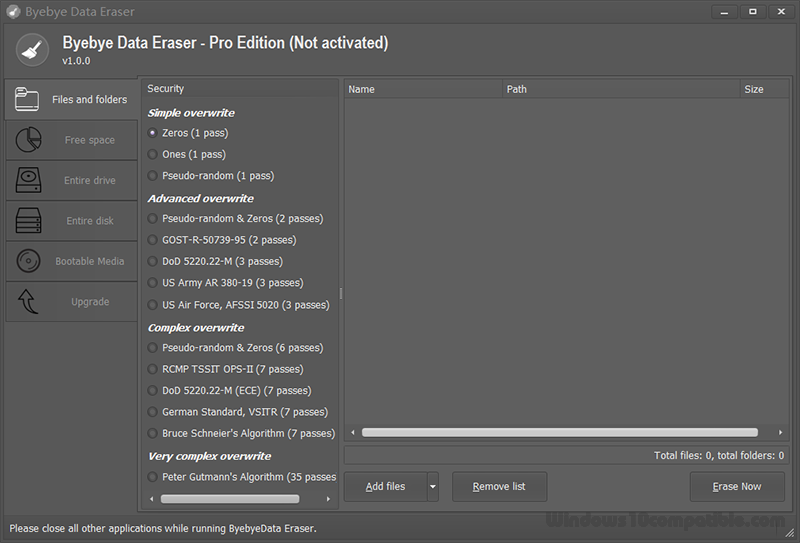Sort file list by Path column
The width and height of the screenshot is (800, 543).
click(620, 89)
